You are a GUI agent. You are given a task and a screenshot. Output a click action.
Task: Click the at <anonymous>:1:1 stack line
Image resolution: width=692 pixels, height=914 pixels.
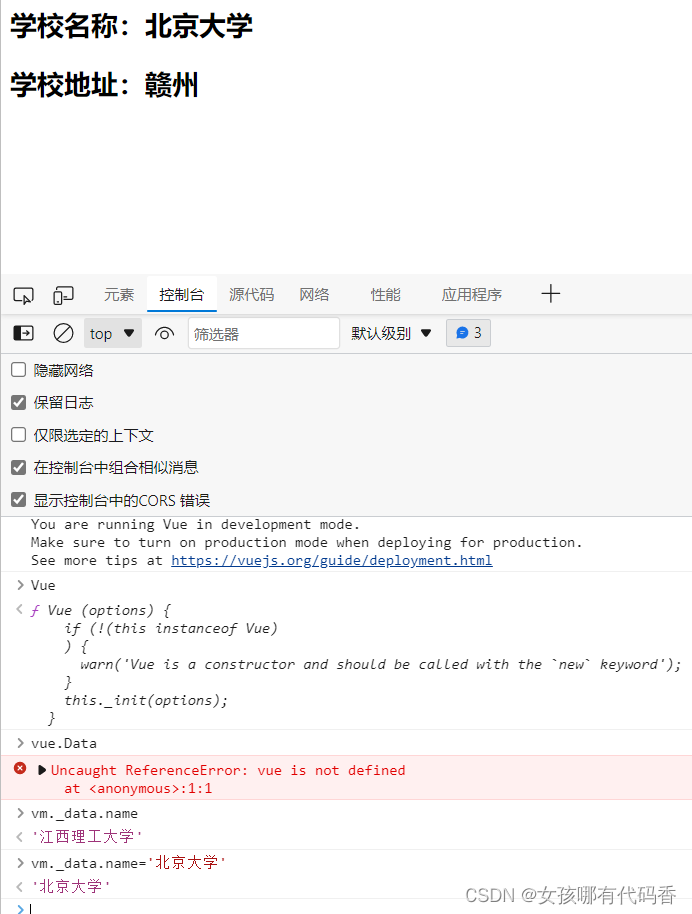point(138,789)
